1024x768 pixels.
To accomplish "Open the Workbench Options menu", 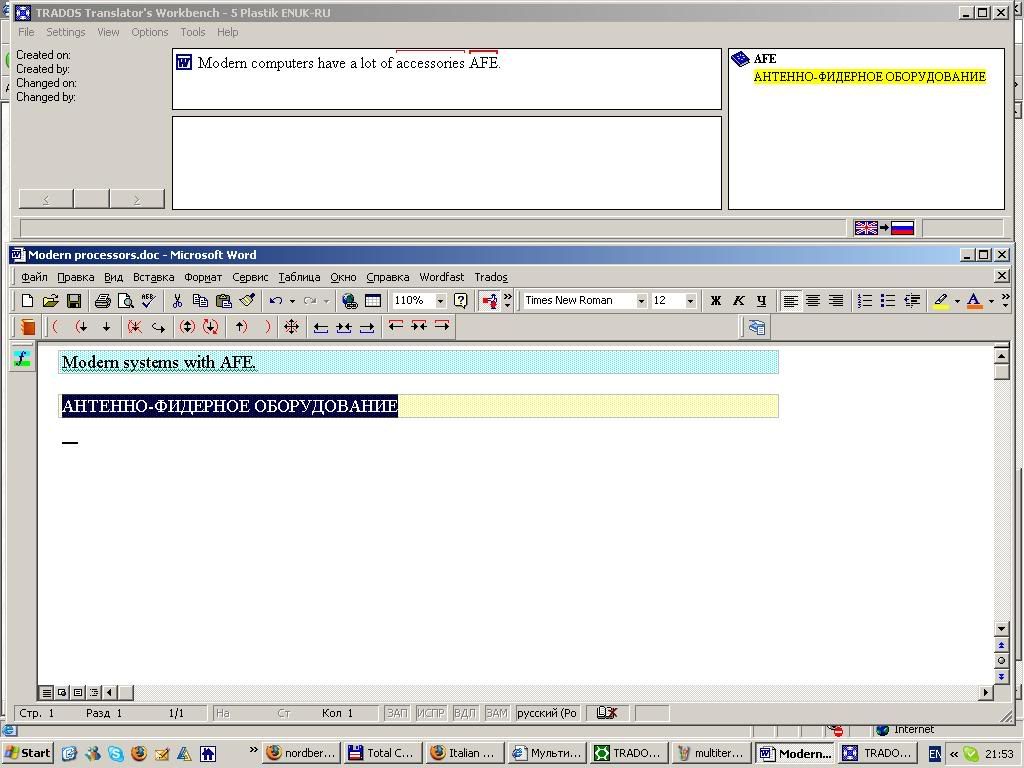I will pyautogui.click(x=150, y=32).
